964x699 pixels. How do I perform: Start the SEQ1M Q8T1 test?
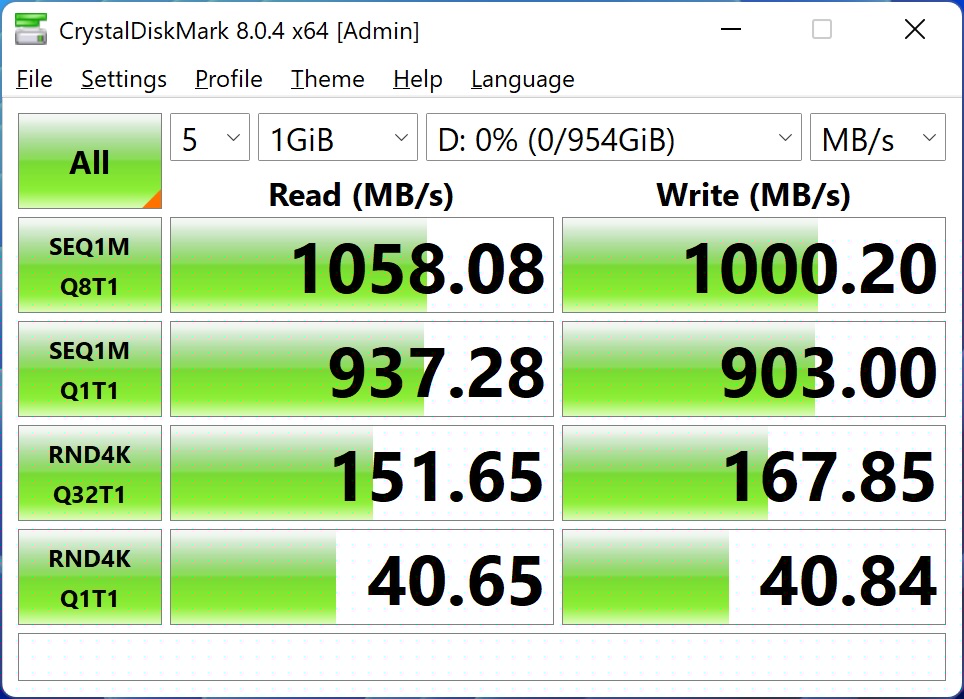[90, 265]
